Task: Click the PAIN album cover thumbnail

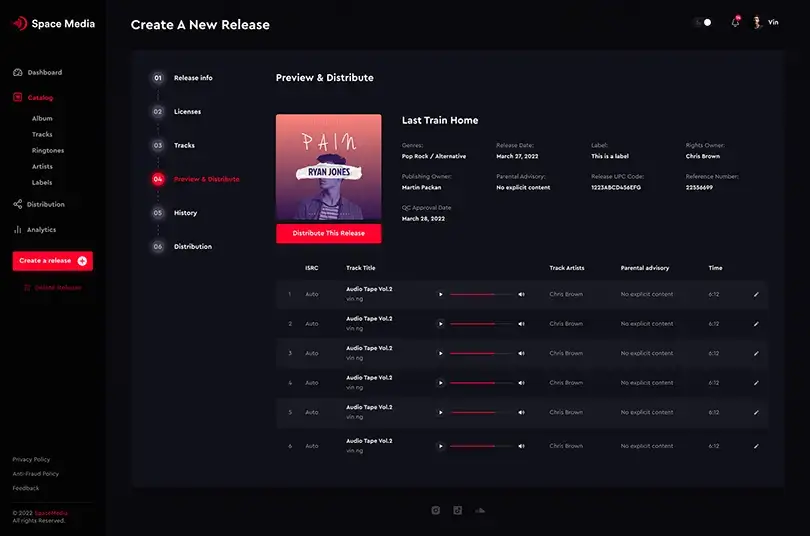Action: (329, 167)
